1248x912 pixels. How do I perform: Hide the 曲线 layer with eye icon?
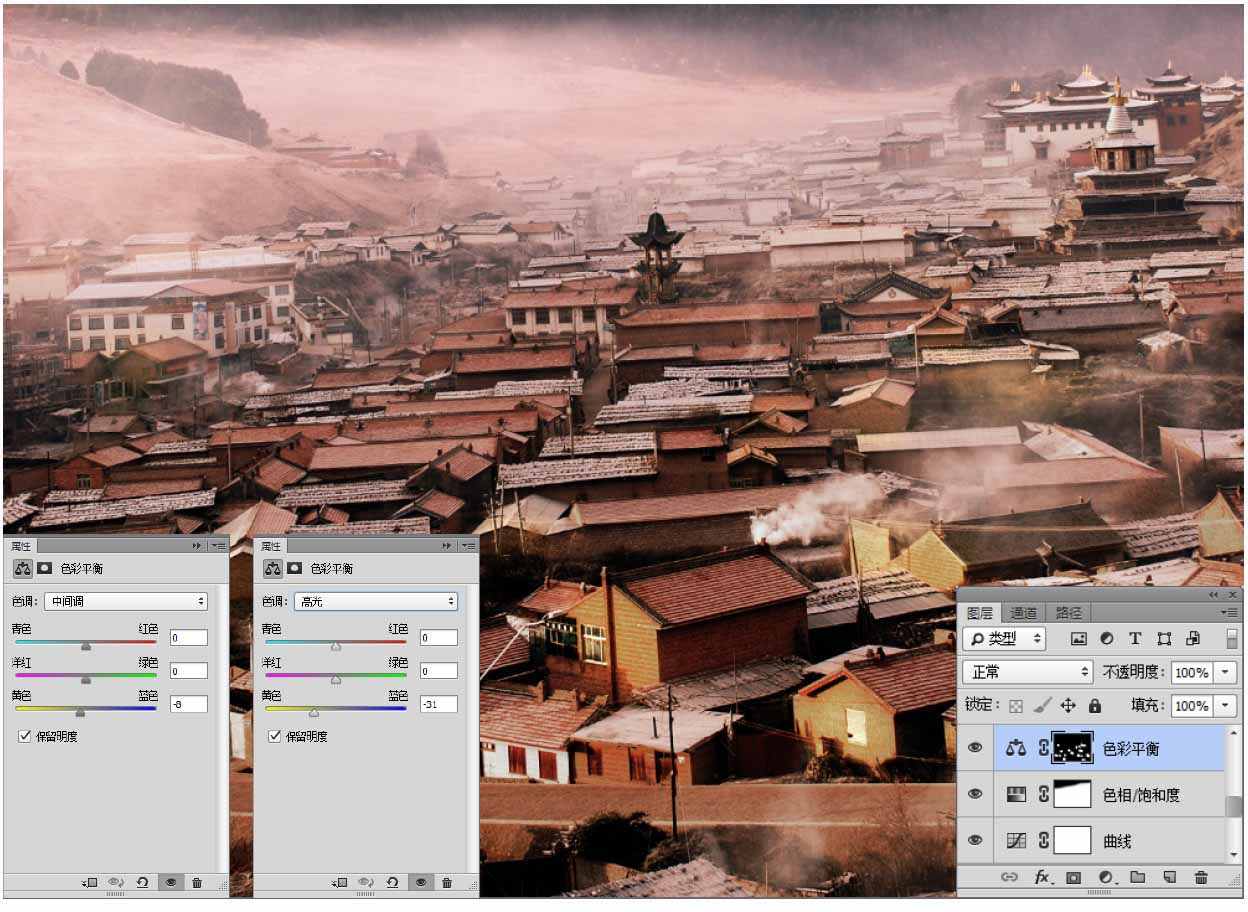[976, 841]
